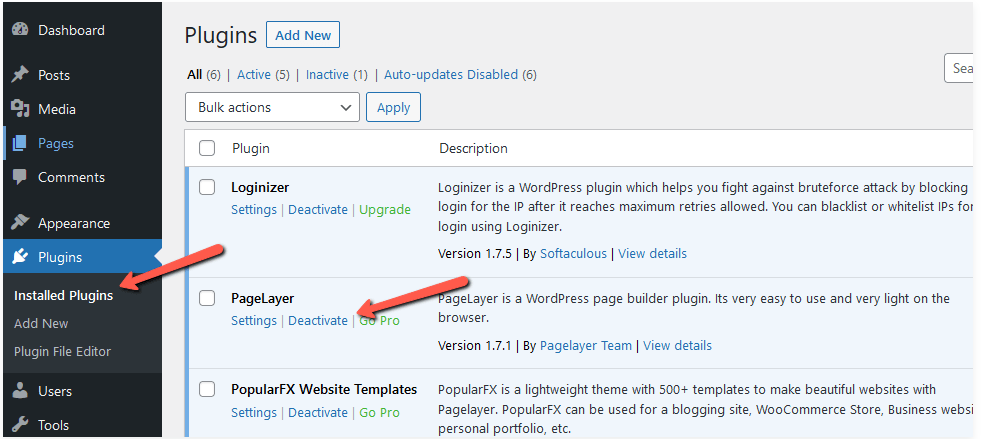Click the search plugins input field
The height and width of the screenshot is (439, 989).
coord(959,68)
